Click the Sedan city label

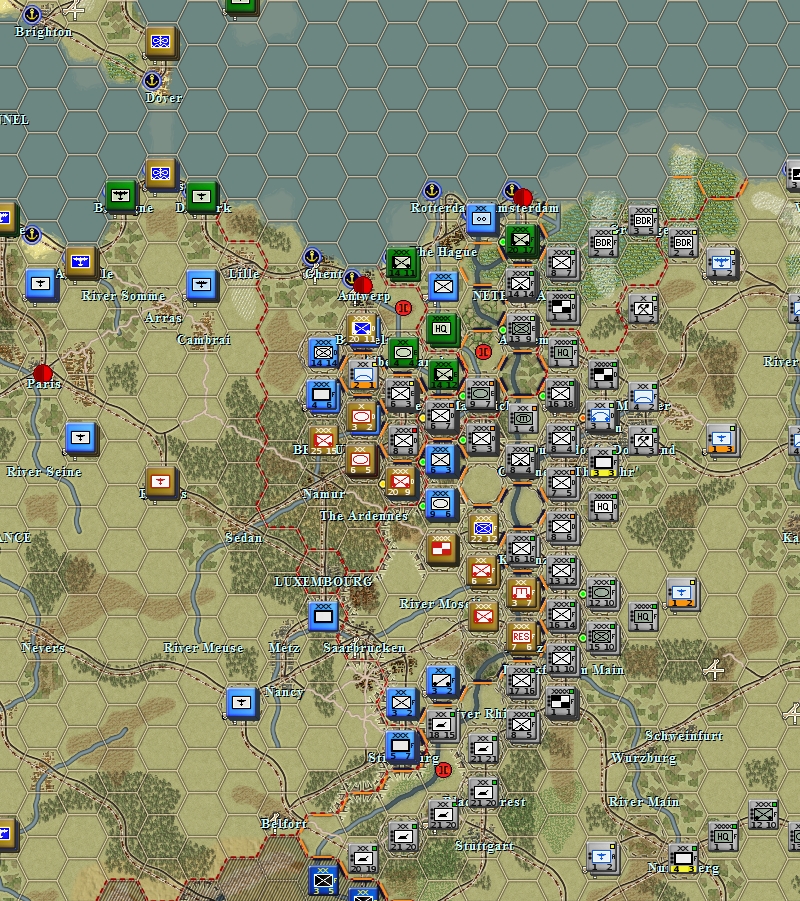coord(244,538)
